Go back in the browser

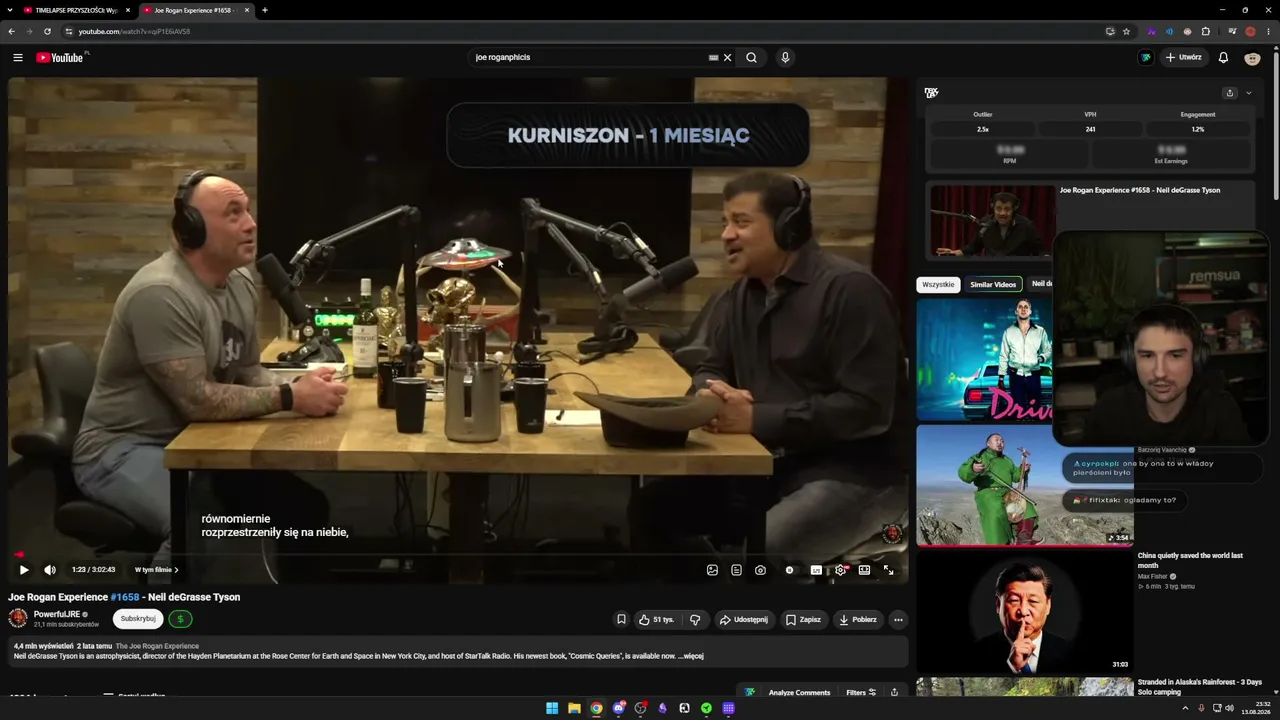12,31
